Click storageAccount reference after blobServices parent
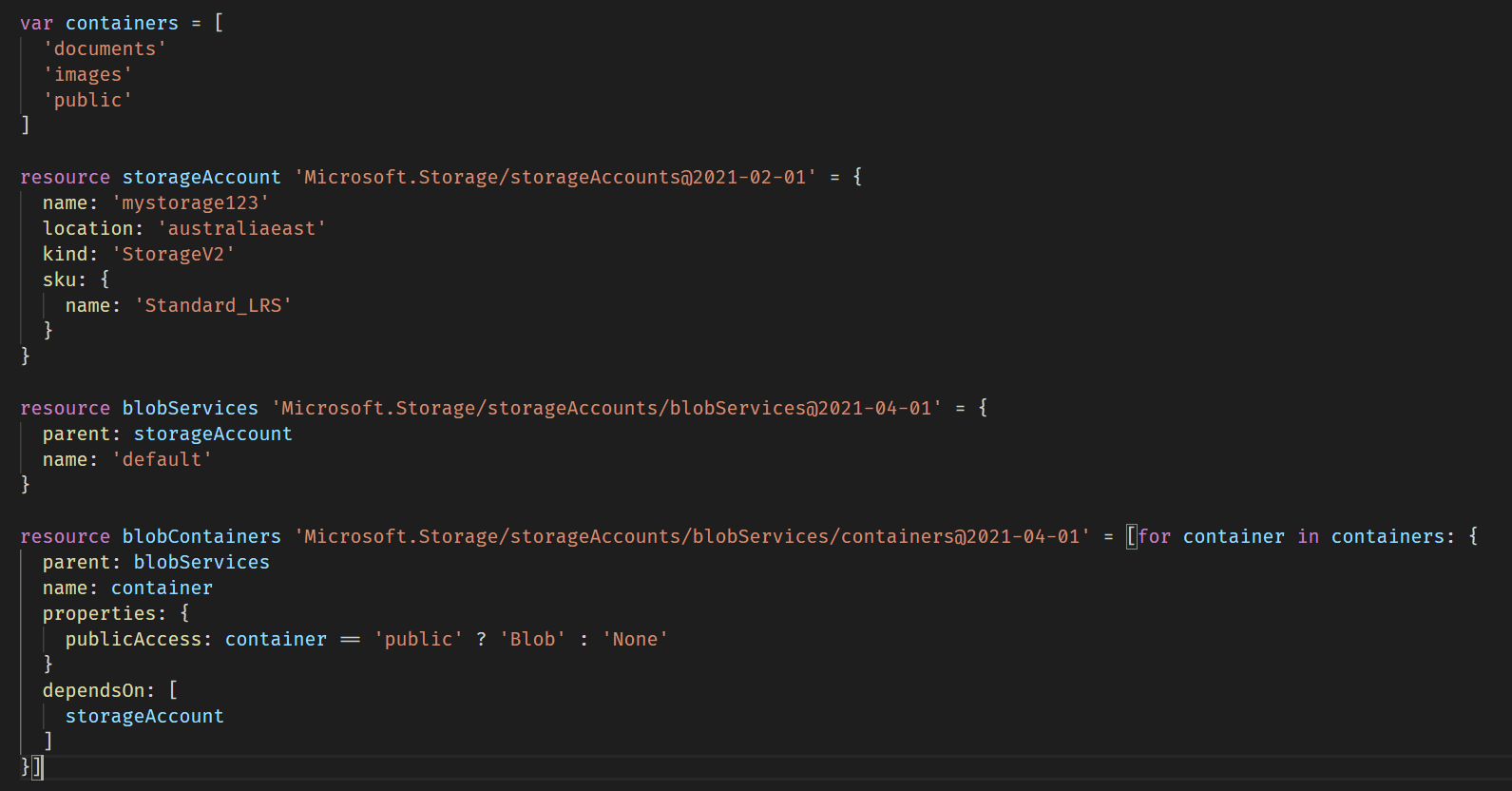The image size is (1512, 791). (213, 434)
